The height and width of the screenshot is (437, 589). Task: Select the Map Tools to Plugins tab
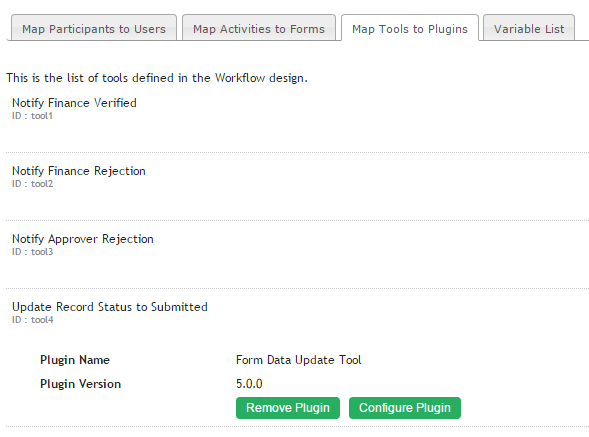tap(410, 28)
